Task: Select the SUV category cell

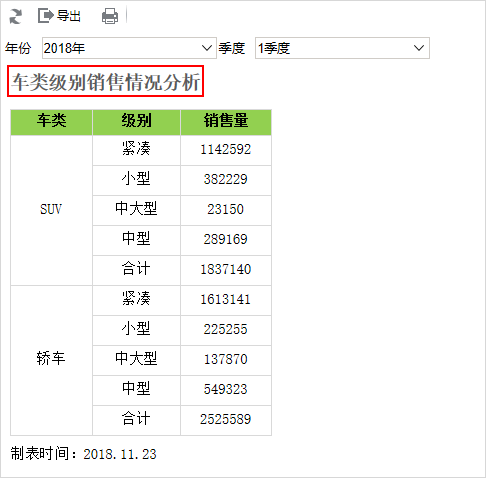Action: [51, 209]
